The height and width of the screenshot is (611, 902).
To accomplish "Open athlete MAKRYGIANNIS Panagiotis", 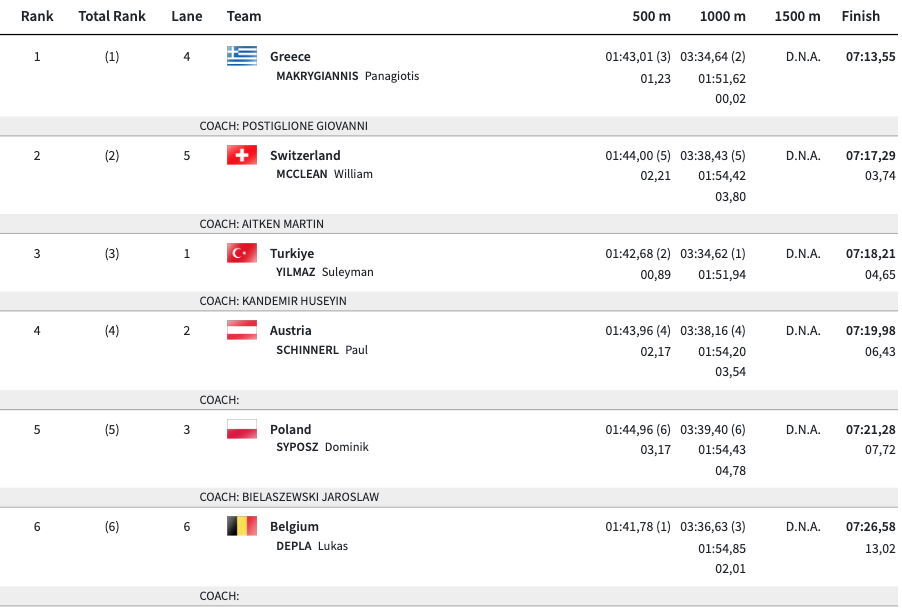I will 347,76.
